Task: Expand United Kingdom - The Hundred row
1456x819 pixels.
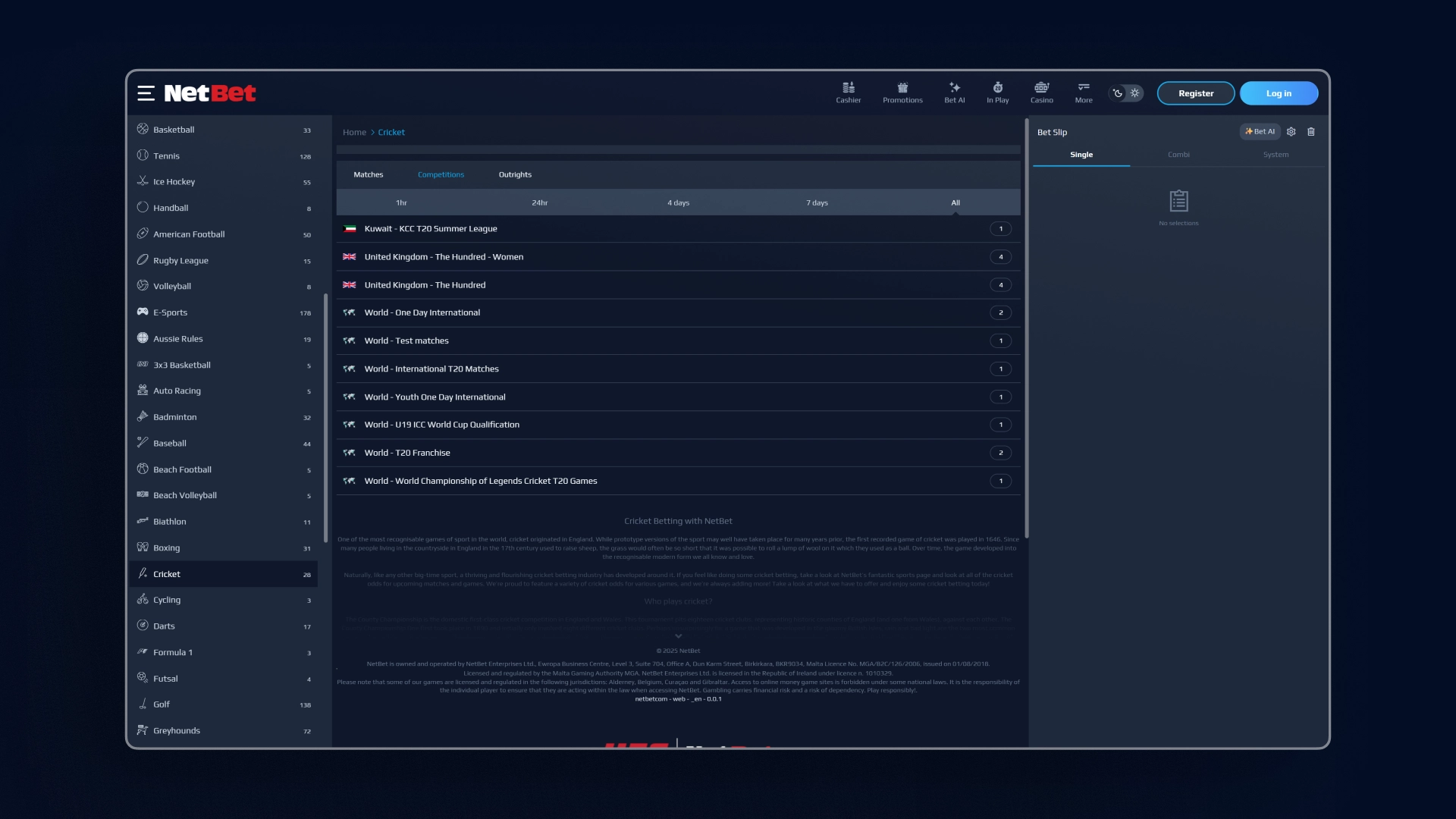Action: click(x=678, y=284)
